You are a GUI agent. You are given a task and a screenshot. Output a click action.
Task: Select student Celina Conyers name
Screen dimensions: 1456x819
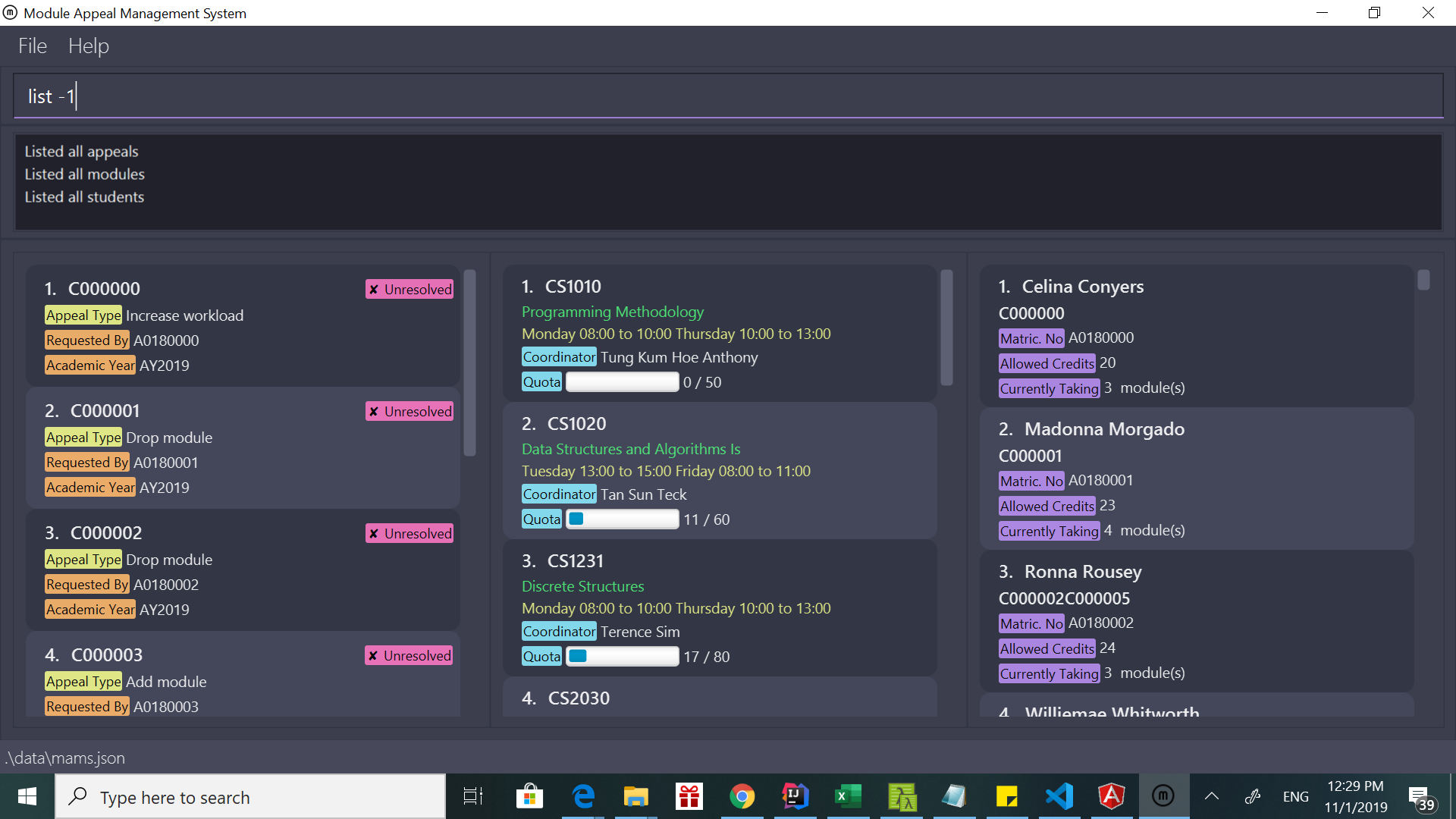[1083, 287]
